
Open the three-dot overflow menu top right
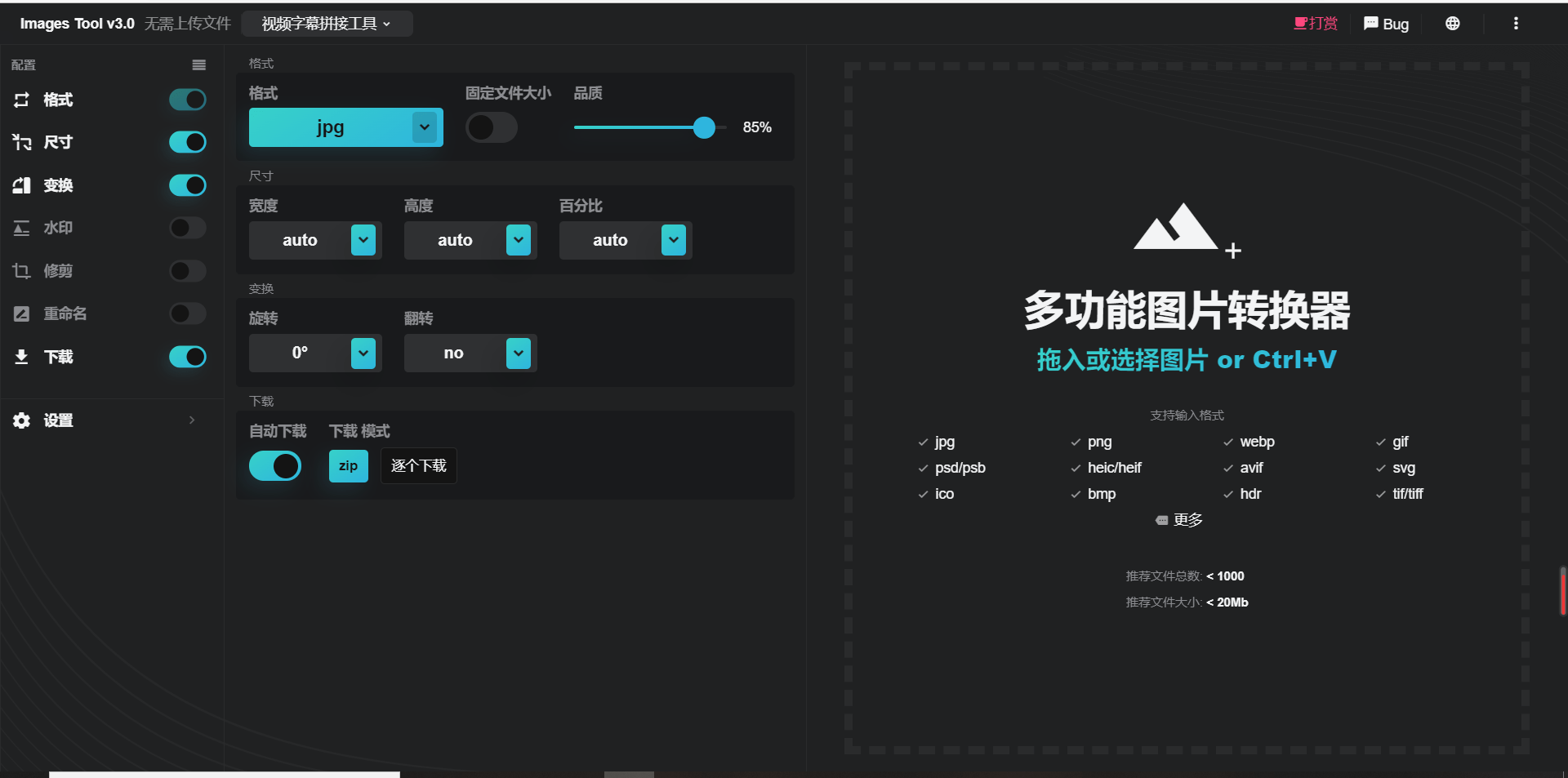1516,24
